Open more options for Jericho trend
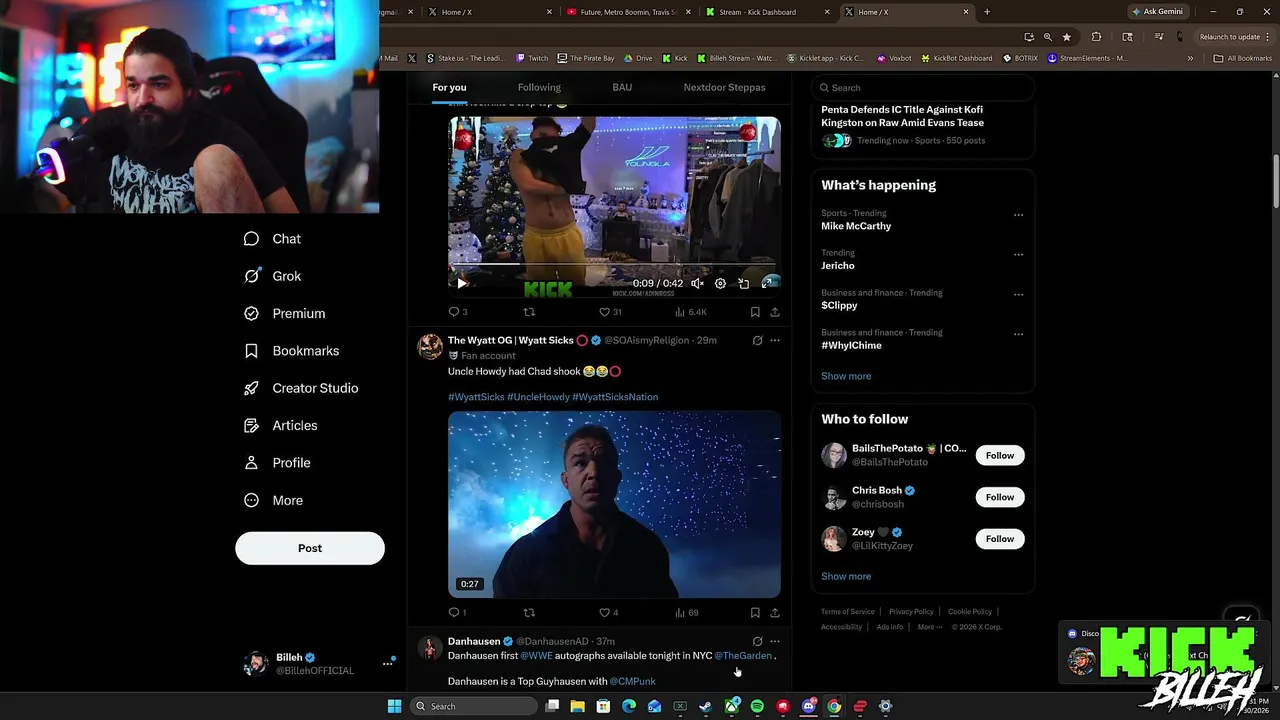This screenshot has width=1280, height=720. [x=1018, y=254]
